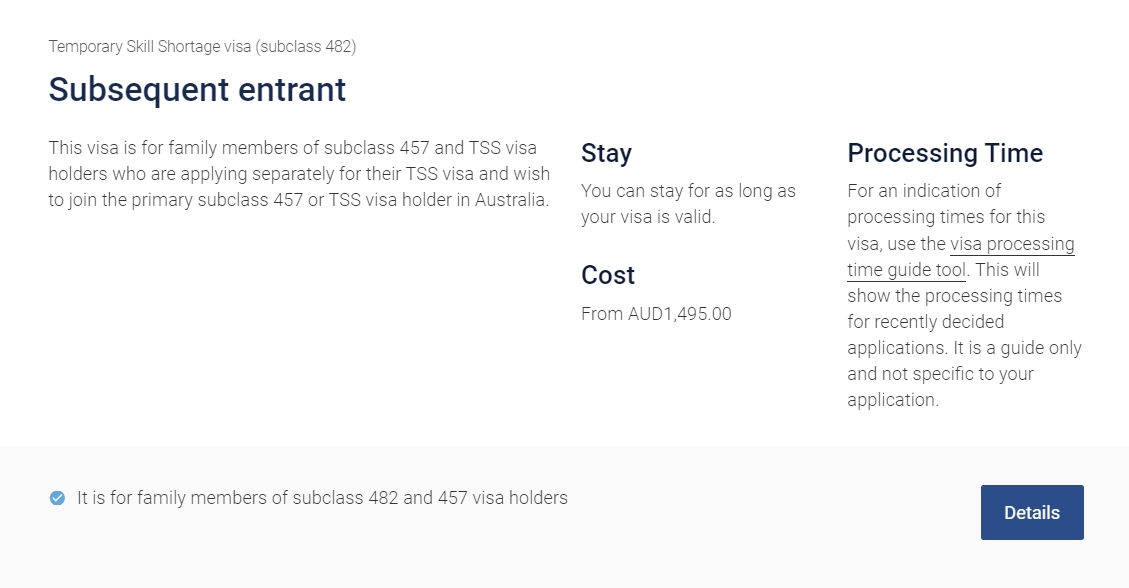The width and height of the screenshot is (1129, 588).
Task: Click the Details button
Action: point(1031,512)
